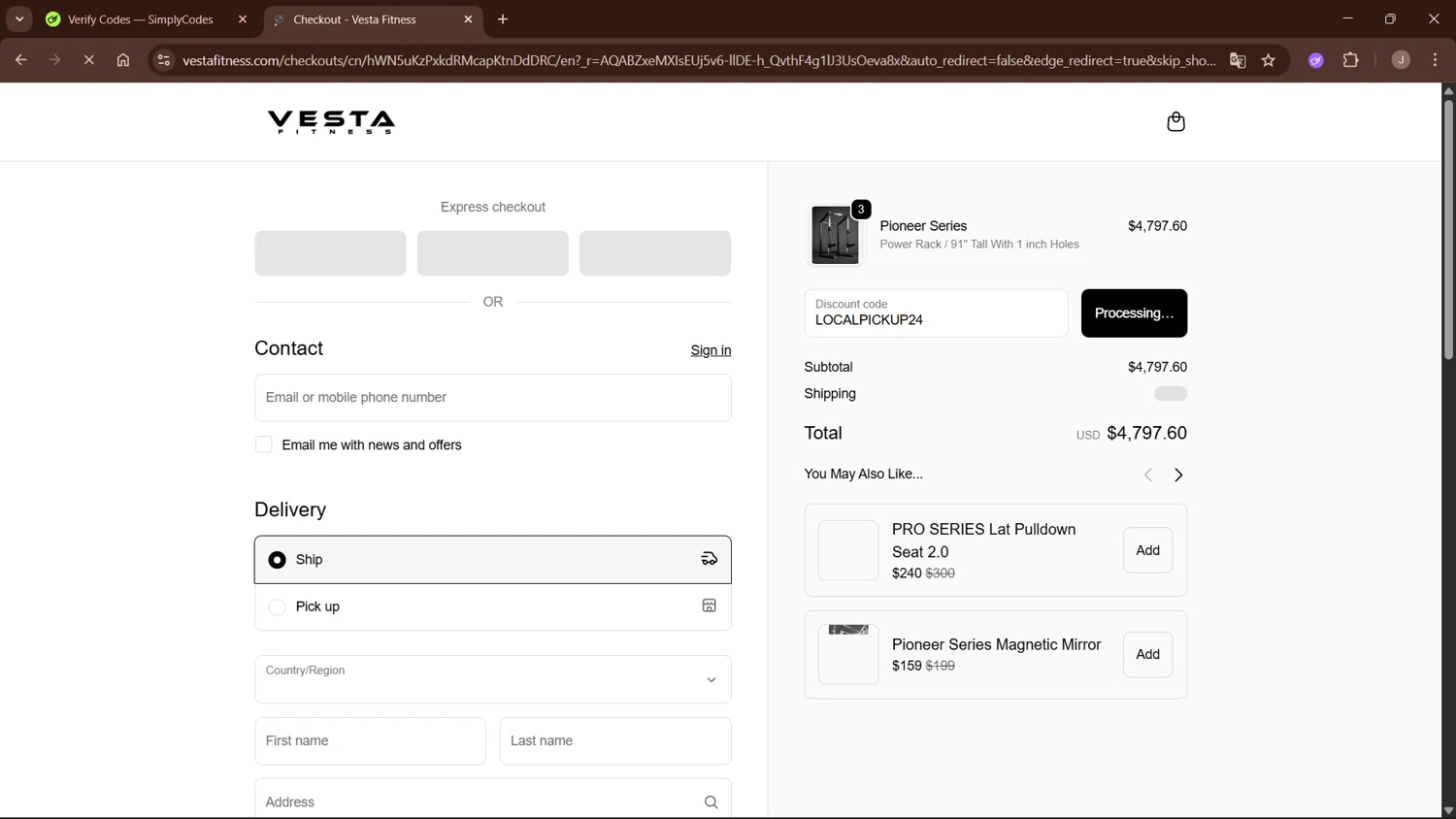Click the Subtotal label

coord(828,367)
